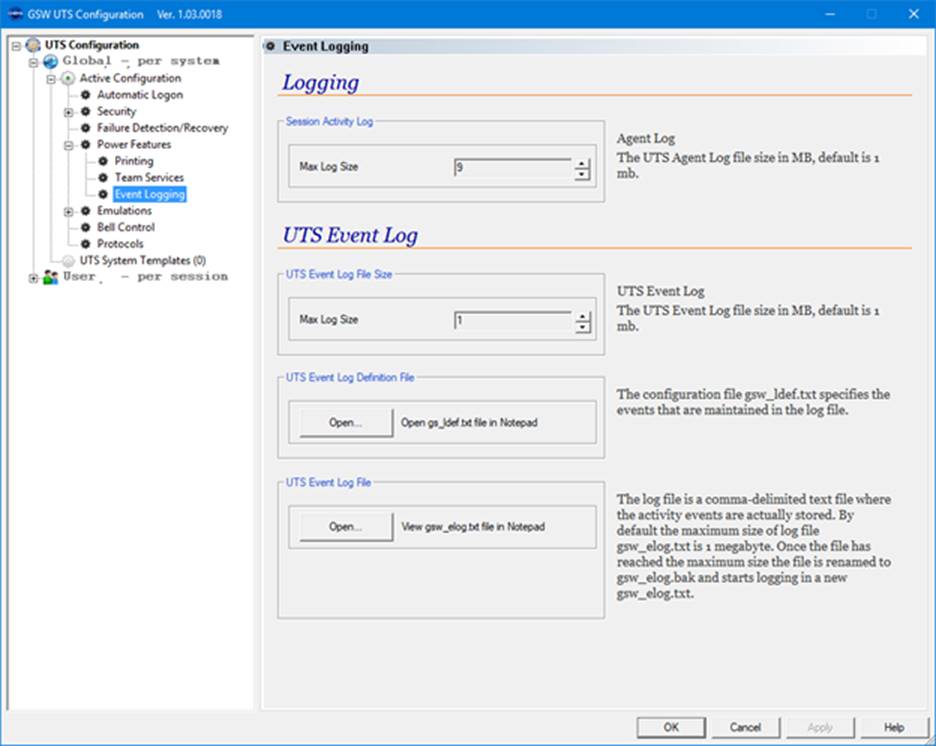Select Failure Detection/Recovery in the tree
Viewport: 936px width, 746px height.
tap(162, 128)
